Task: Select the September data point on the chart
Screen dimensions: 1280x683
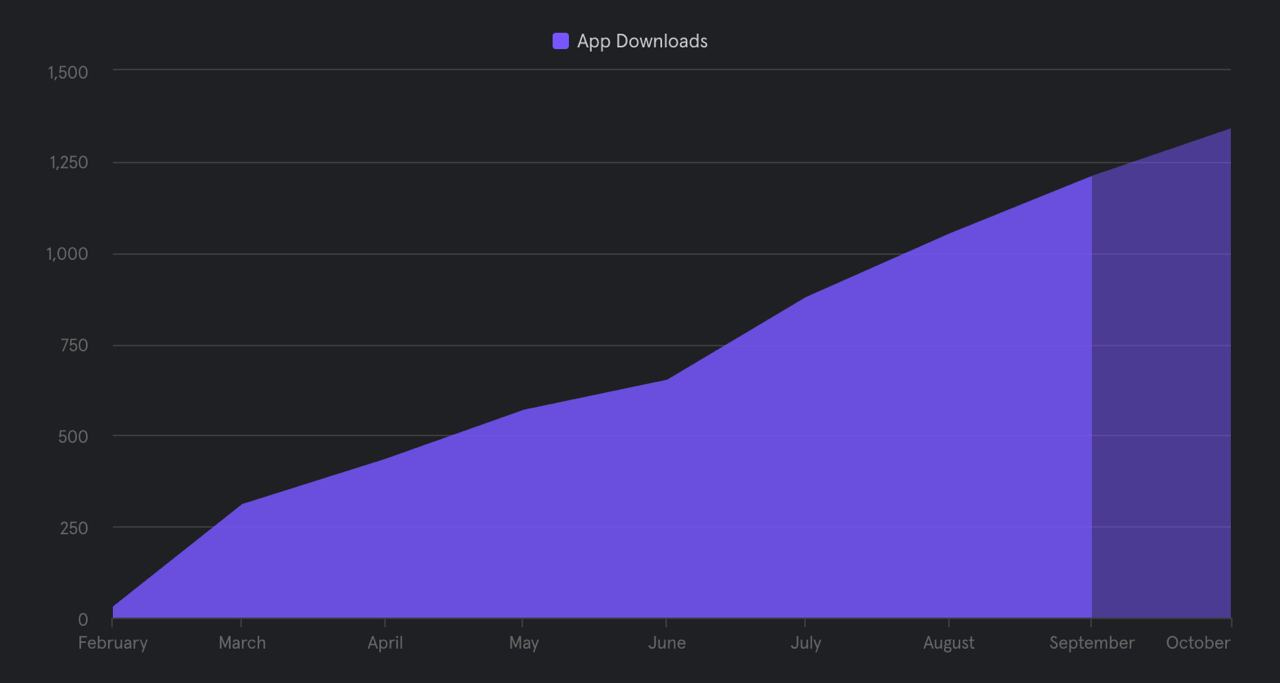Action: pos(1092,177)
